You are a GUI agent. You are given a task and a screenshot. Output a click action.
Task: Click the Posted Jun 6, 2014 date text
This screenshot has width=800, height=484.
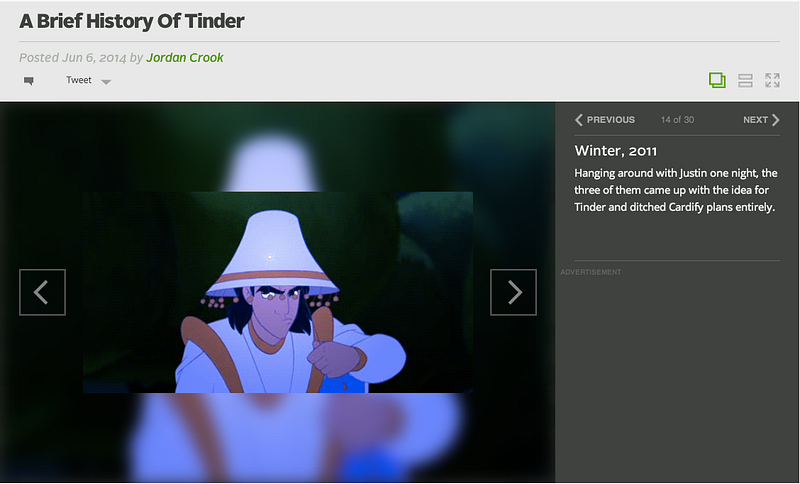coord(72,58)
